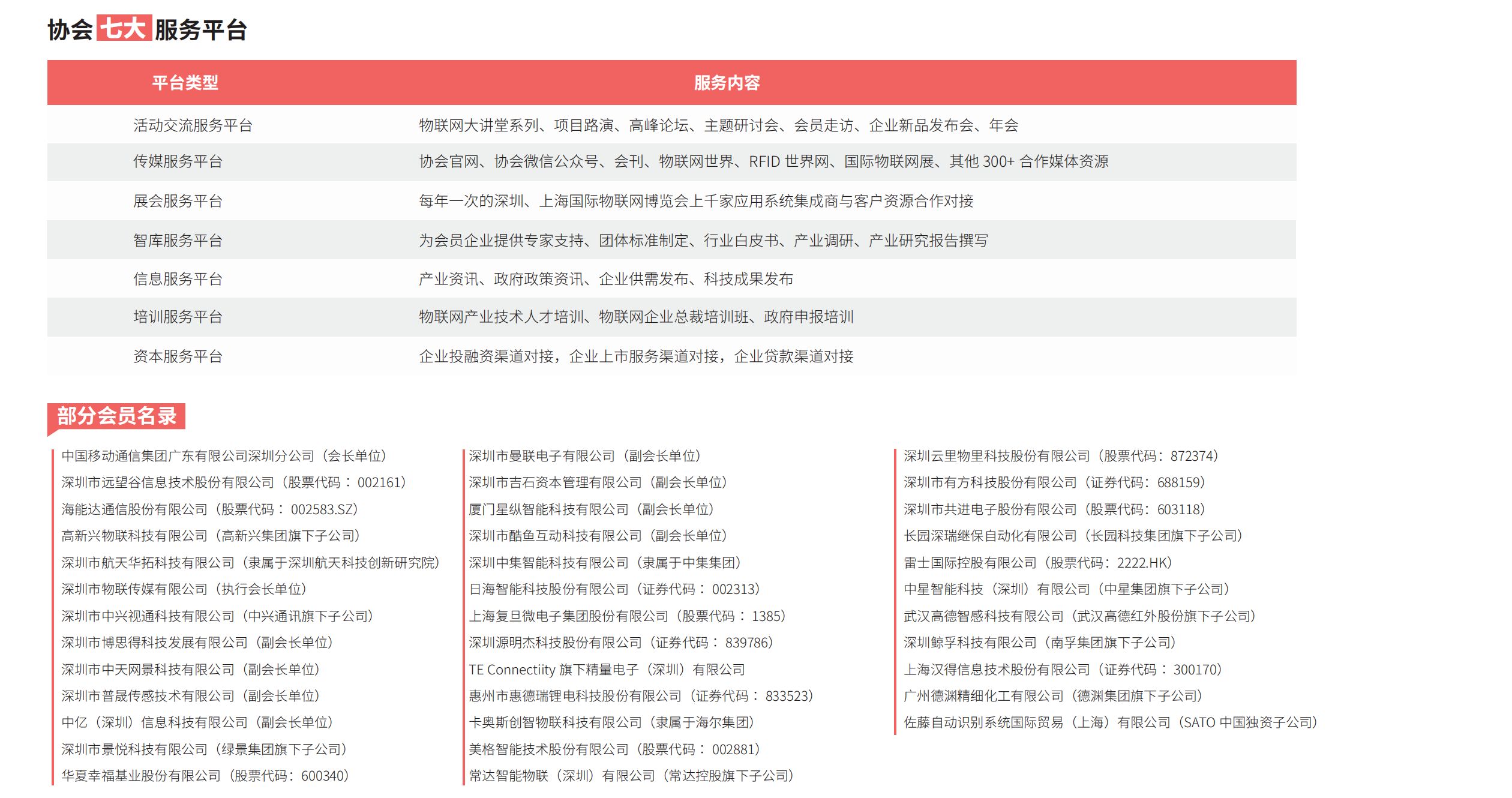Click the 协会官网、协会微信公众号 service description
This screenshot has width=1512, height=798.
763,161
